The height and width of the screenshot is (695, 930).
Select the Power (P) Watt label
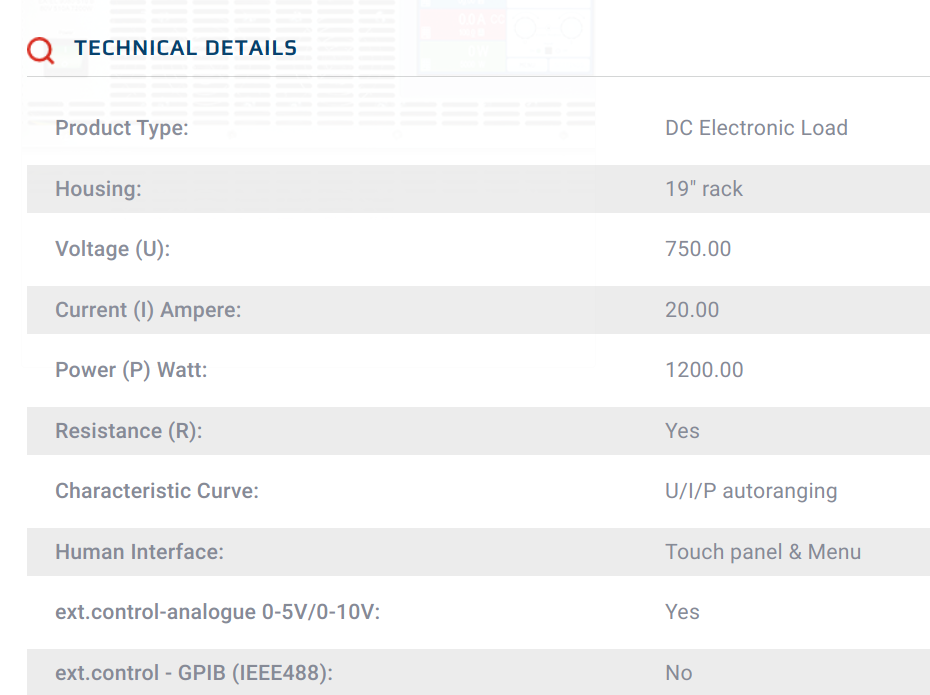[131, 370]
